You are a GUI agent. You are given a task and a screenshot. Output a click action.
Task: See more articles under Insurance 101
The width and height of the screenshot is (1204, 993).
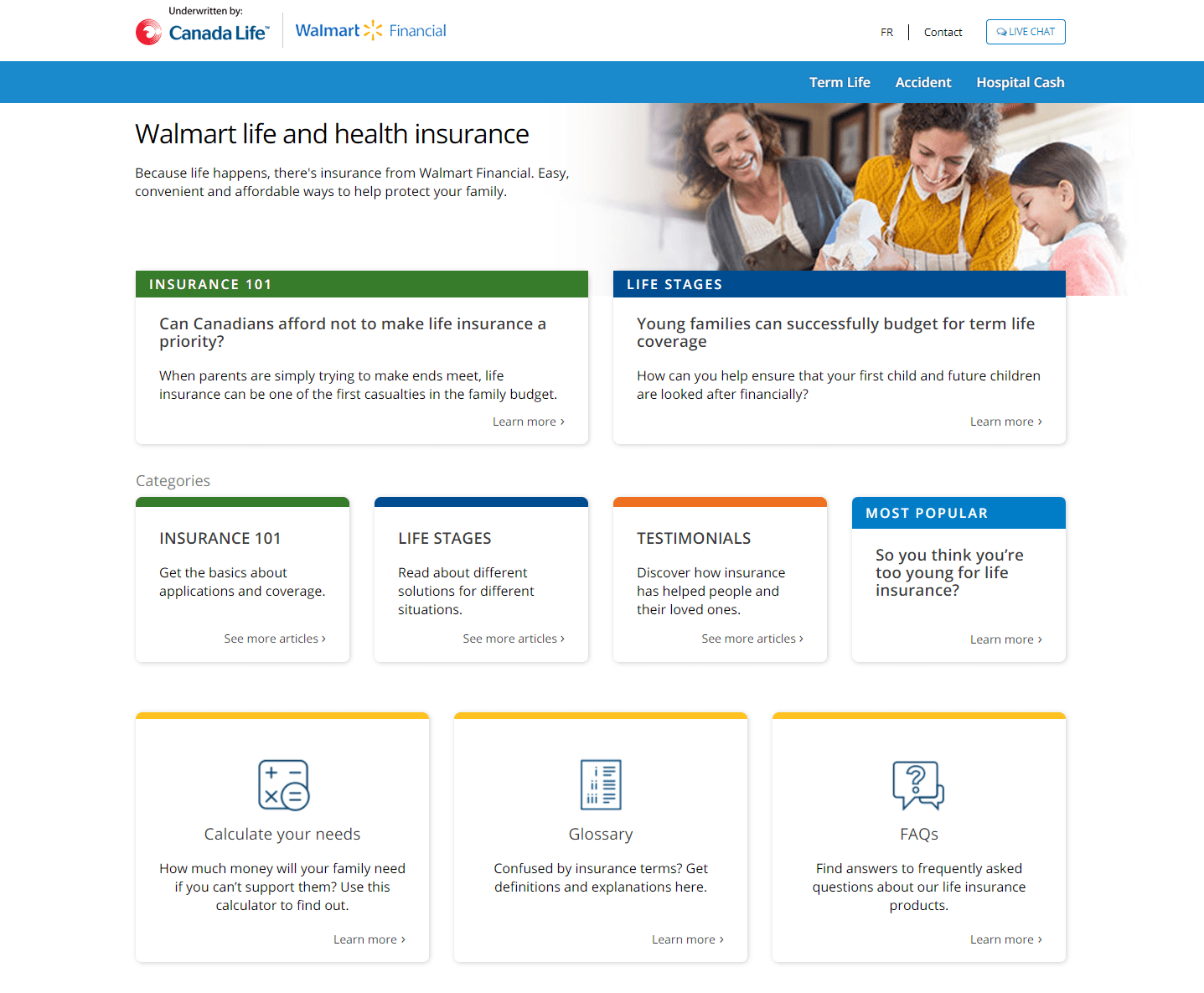[x=275, y=639]
